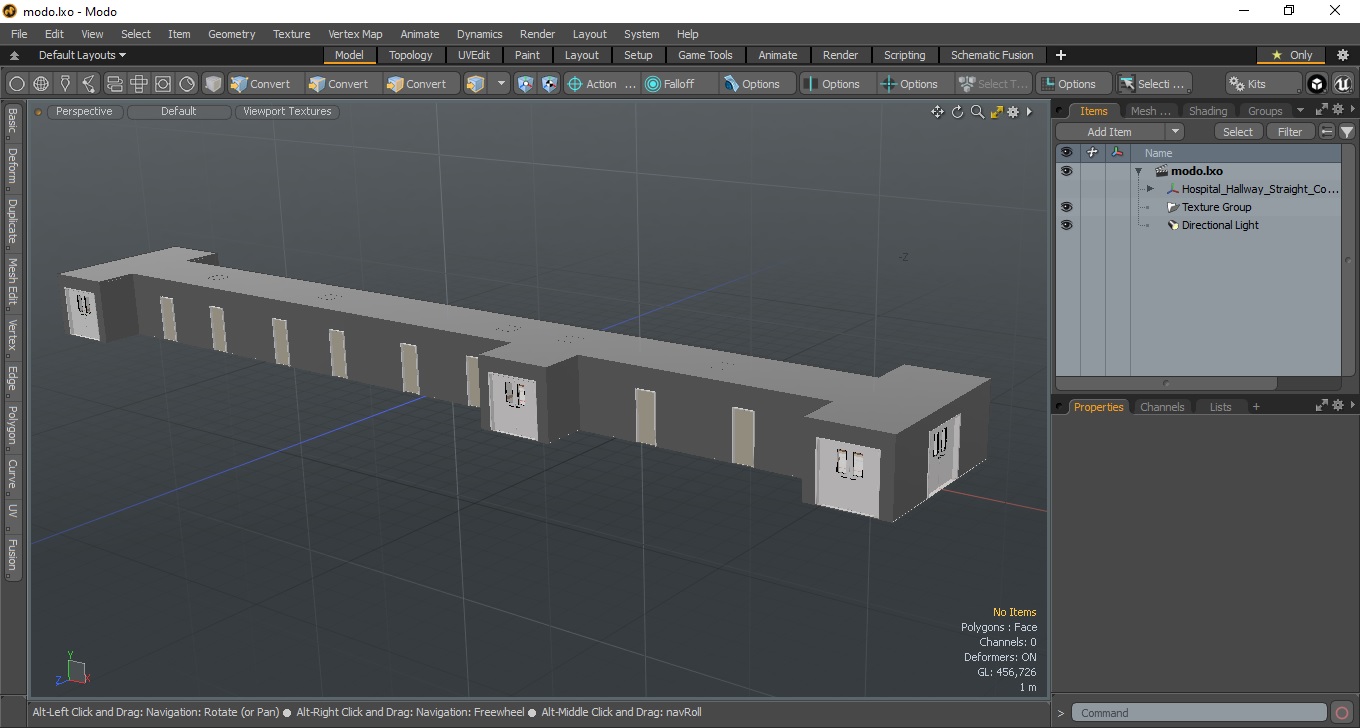Click the viewport zoom magnifier icon
The width and height of the screenshot is (1360, 728).
click(x=977, y=112)
